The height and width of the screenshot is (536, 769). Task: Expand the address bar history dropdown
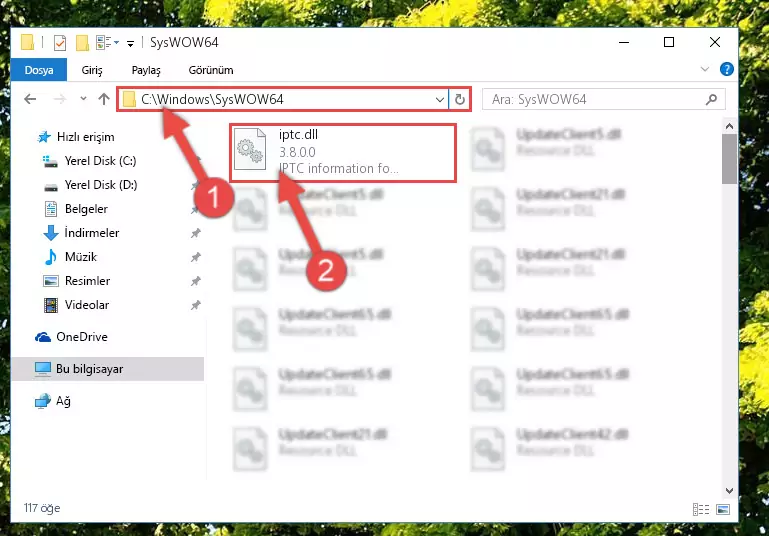click(x=440, y=100)
